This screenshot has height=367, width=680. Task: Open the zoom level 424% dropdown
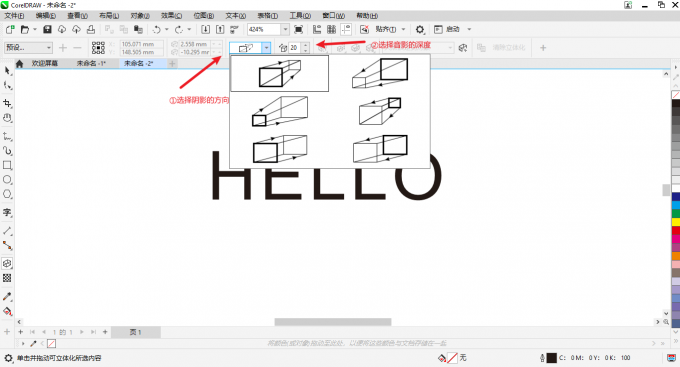285,29
